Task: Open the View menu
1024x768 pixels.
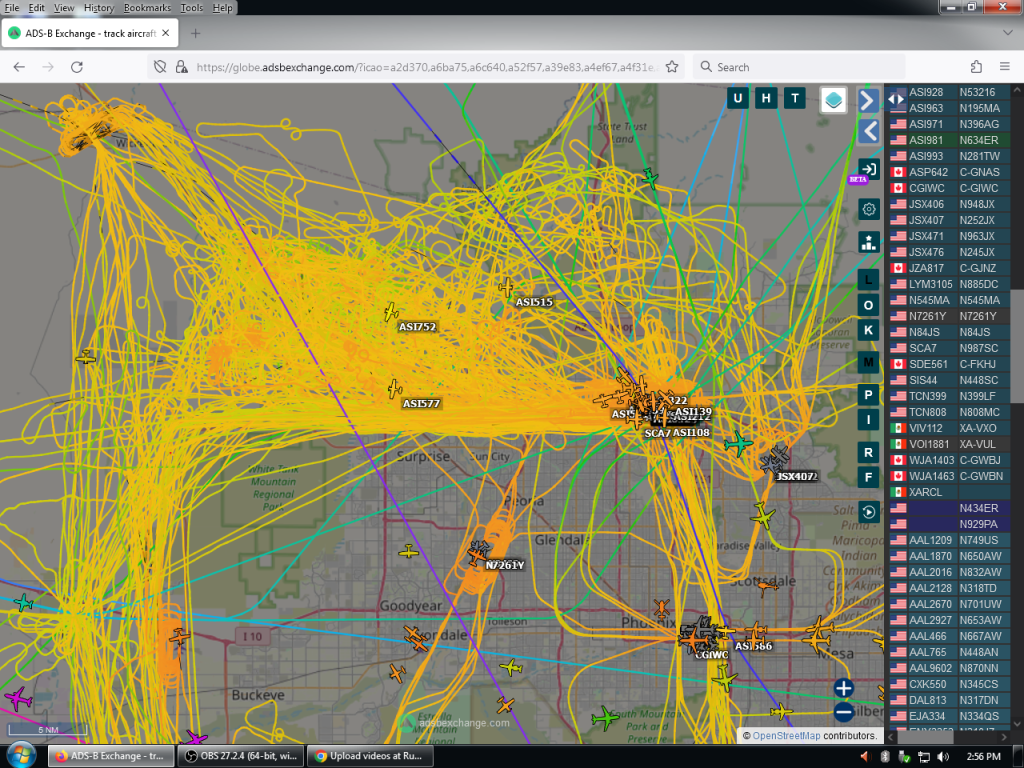Action: point(63,8)
